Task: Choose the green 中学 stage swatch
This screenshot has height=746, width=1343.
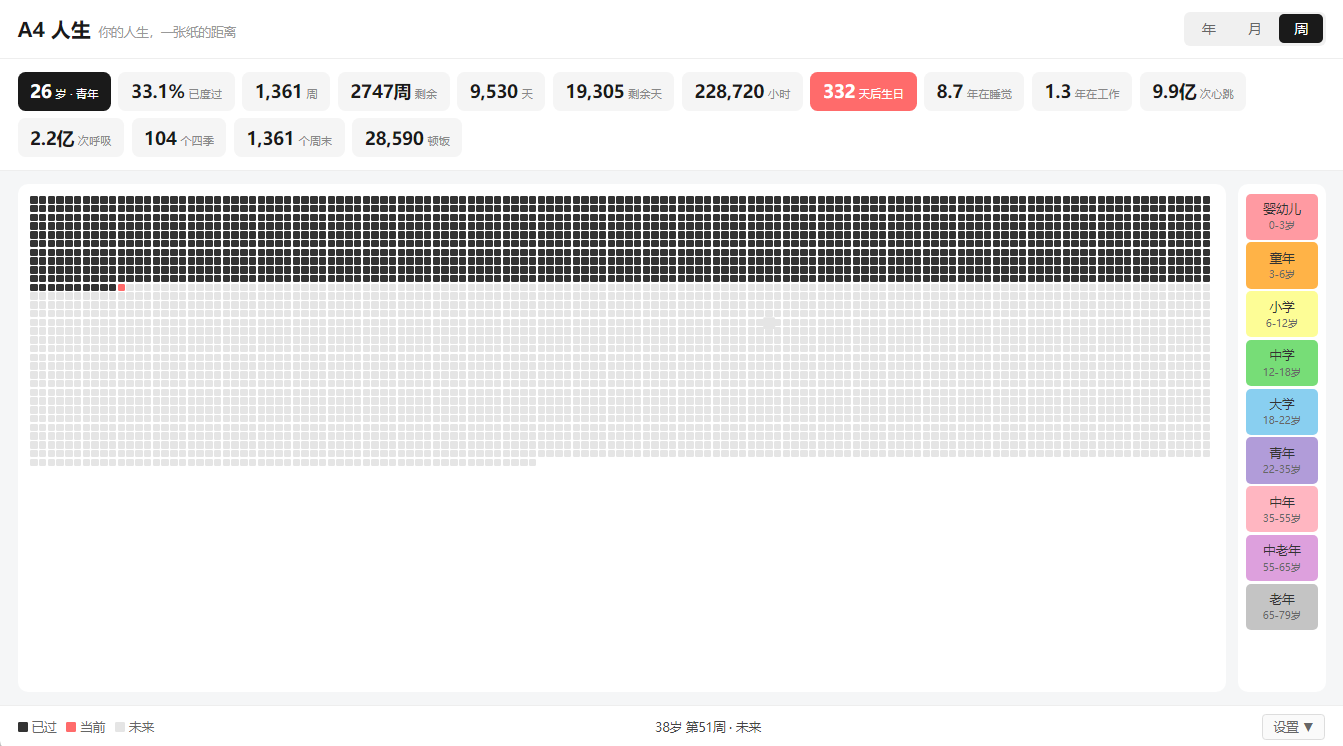Action: point(1282,362)
